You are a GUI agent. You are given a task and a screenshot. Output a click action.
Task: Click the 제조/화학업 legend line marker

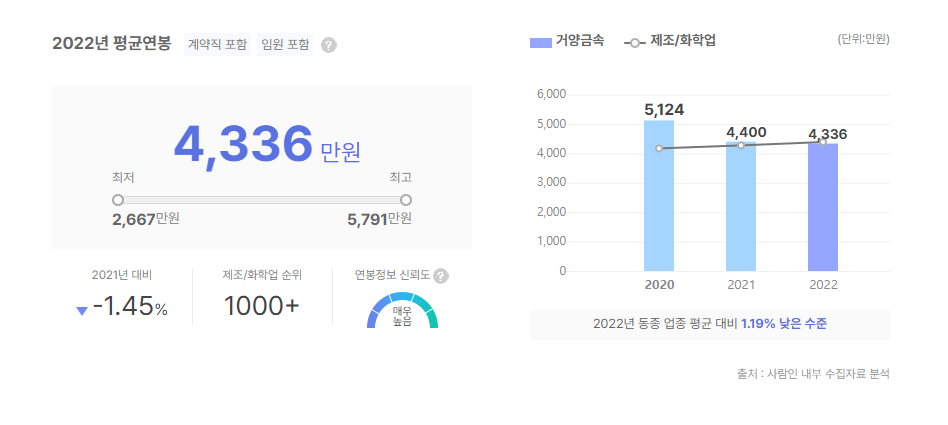click(x=635, y=43)
